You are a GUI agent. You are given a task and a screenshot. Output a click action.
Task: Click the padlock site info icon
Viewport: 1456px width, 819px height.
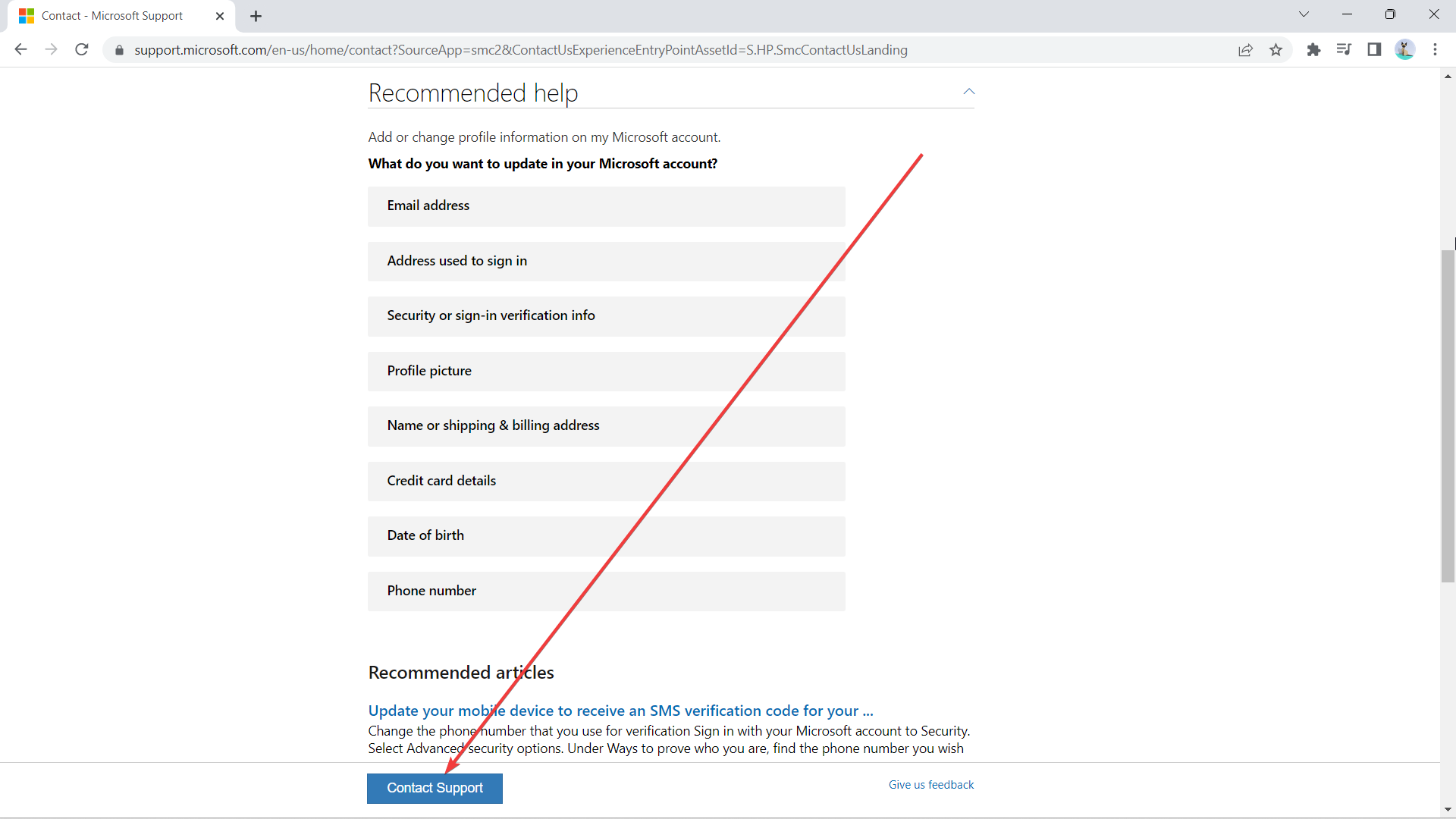tap(119, 50)
